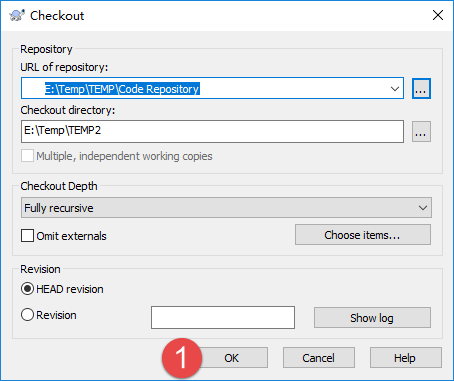
Task: Confirm checkout with the OK button
Action: pos(232,358)
